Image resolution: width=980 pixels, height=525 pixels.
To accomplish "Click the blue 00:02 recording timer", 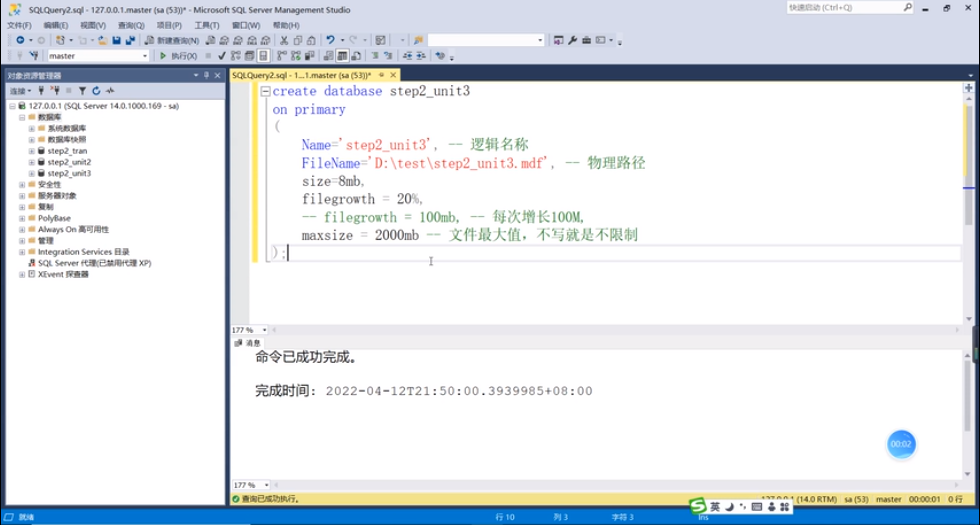I will 901,444.
